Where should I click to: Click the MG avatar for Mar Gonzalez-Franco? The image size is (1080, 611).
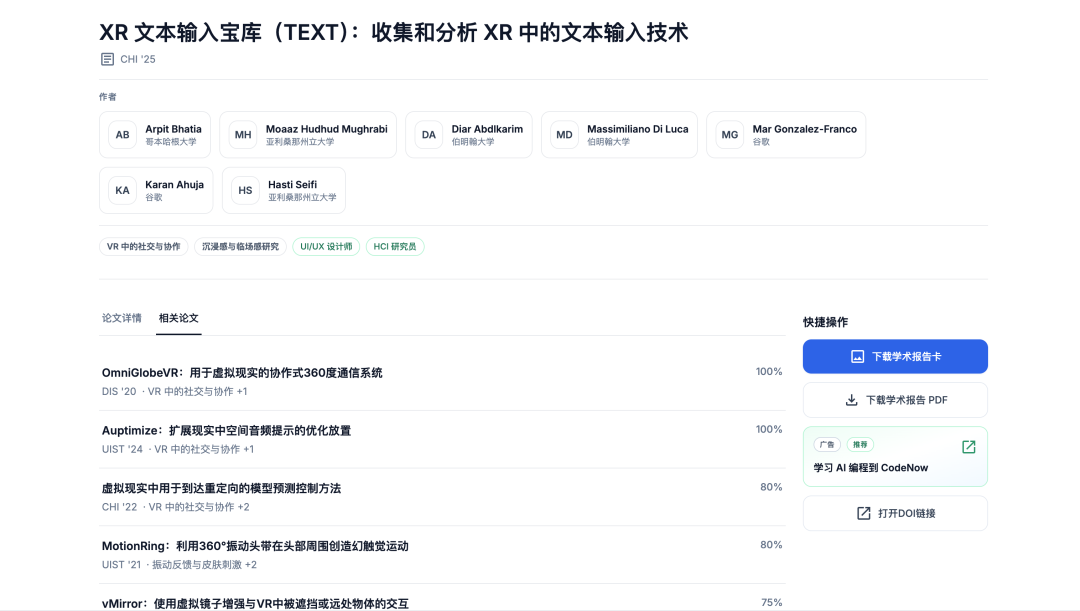pyautogui.click(x=730, y=135)
